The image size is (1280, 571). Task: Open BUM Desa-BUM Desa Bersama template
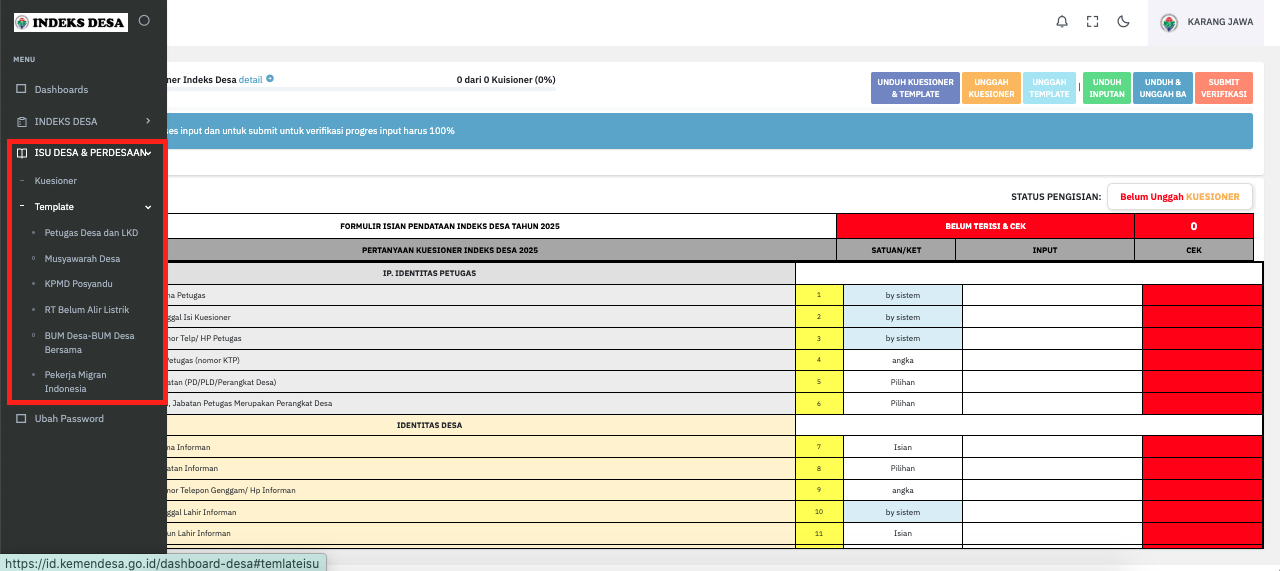[x=89, y=343]
